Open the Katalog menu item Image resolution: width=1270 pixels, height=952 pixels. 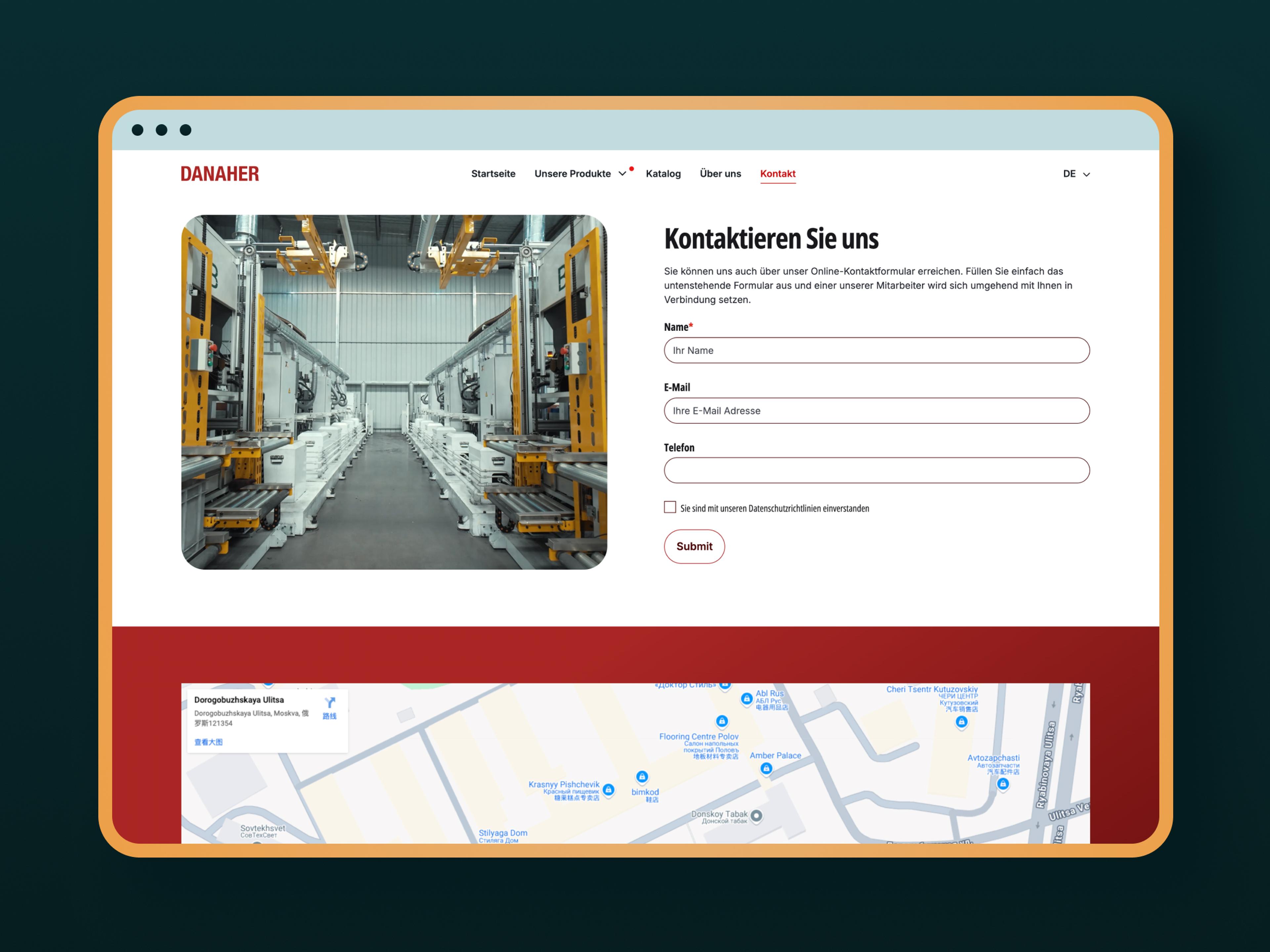tap(662, 174)
